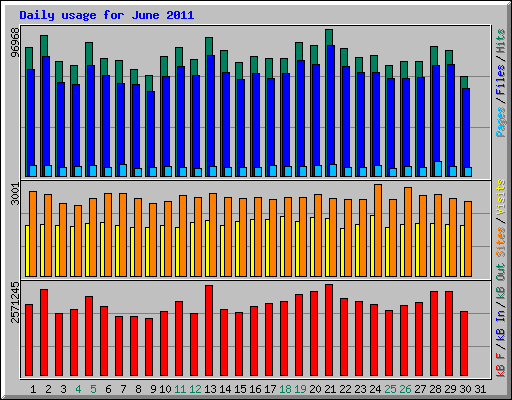Click the cyan pages bar for day 28

pyautogui.click(x=438, y=169)
